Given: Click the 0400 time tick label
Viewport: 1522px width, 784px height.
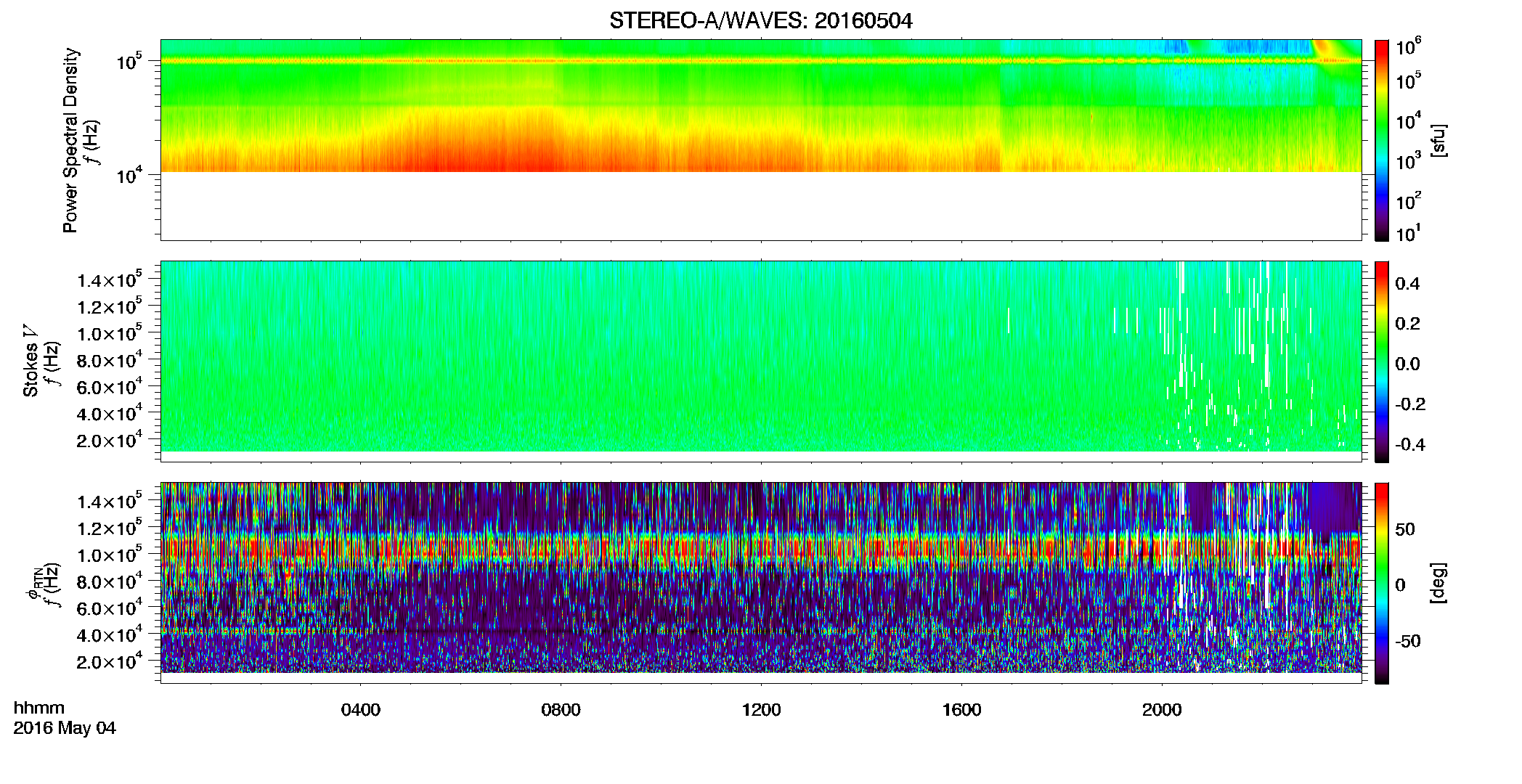Looking at the screenshot, I should coord(361,710).
